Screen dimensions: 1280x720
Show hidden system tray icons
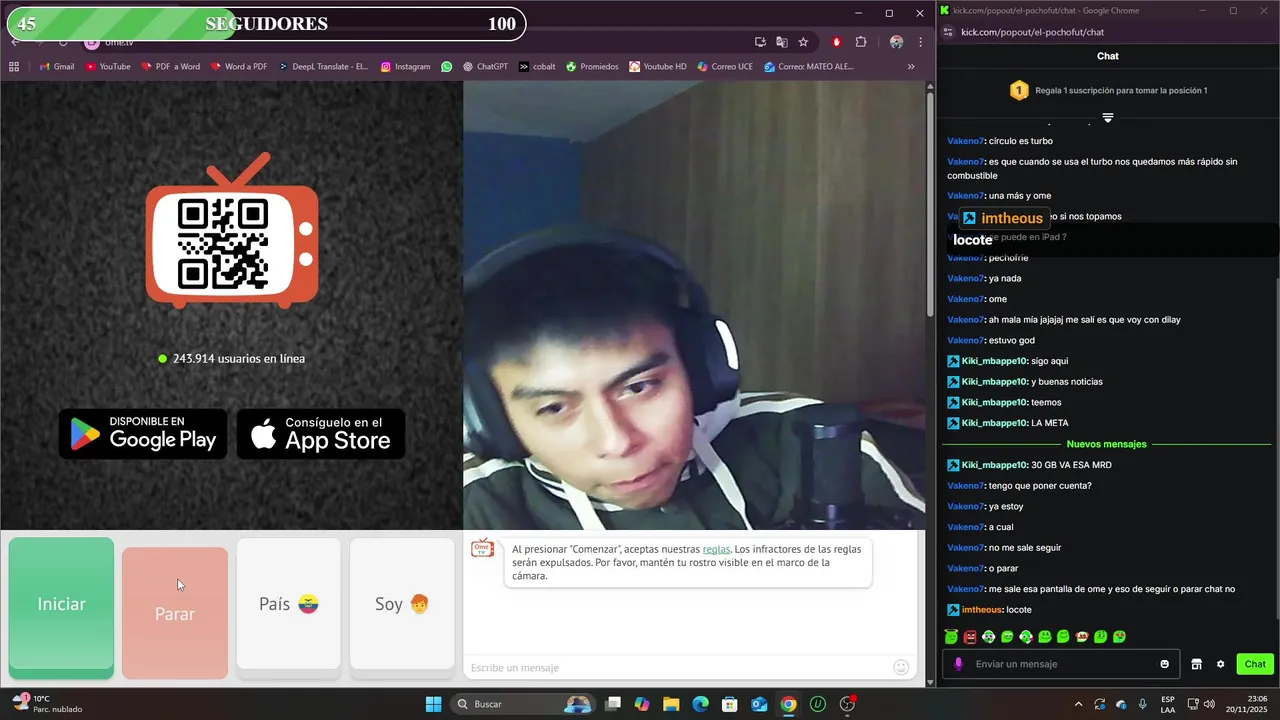click(1078, 704)
